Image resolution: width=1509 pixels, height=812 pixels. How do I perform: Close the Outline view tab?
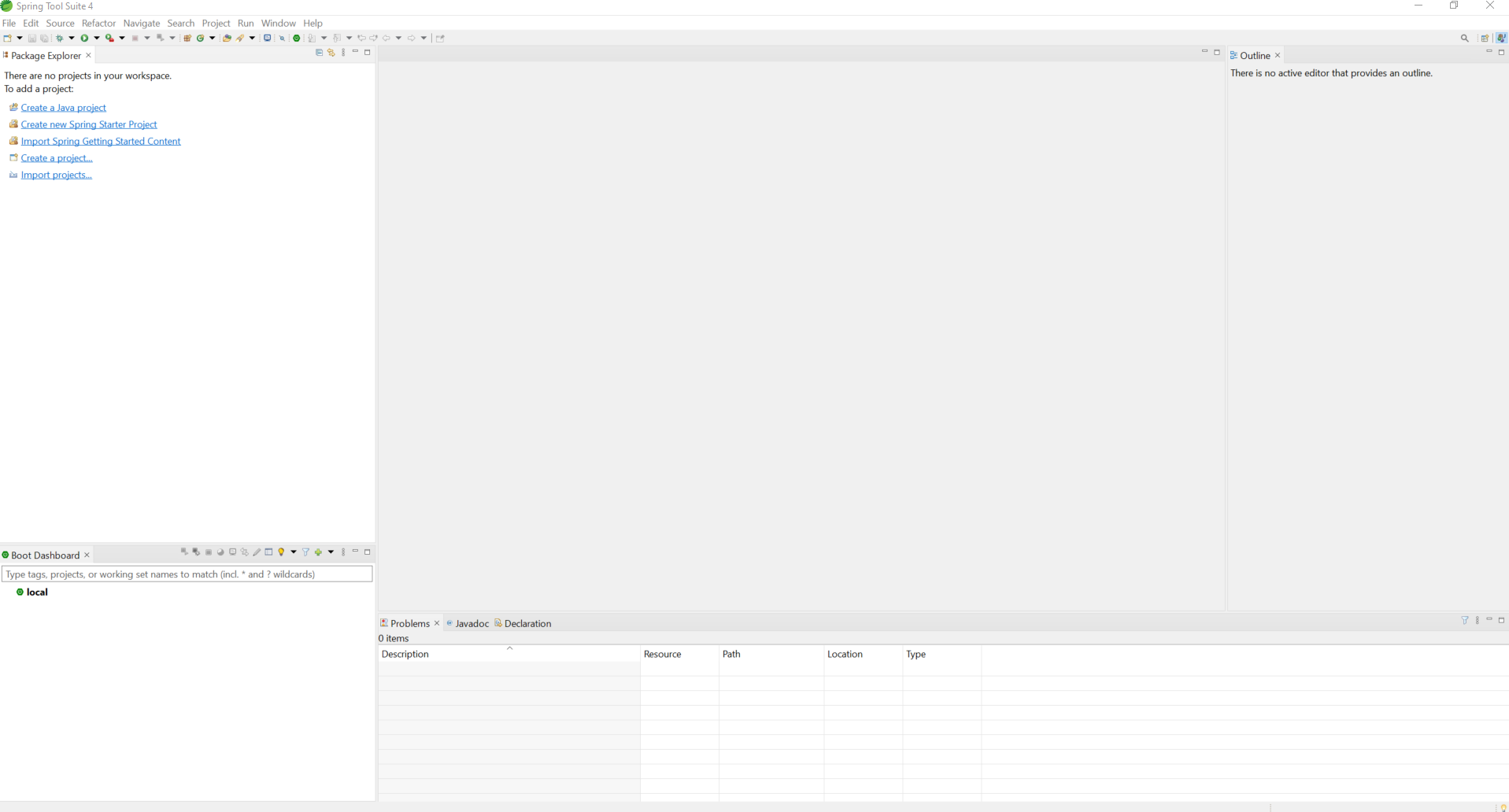click(x=1278, y=55)
